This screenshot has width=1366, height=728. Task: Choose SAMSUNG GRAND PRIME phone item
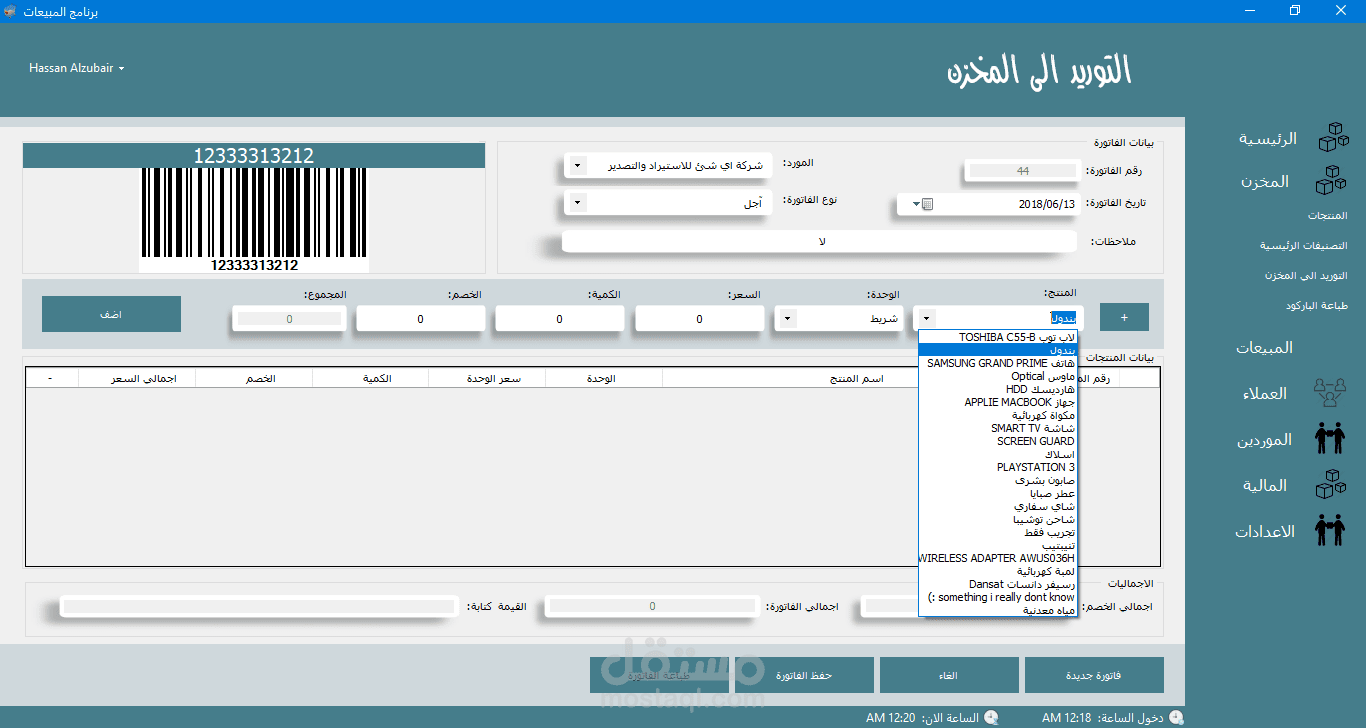(998, 363)
